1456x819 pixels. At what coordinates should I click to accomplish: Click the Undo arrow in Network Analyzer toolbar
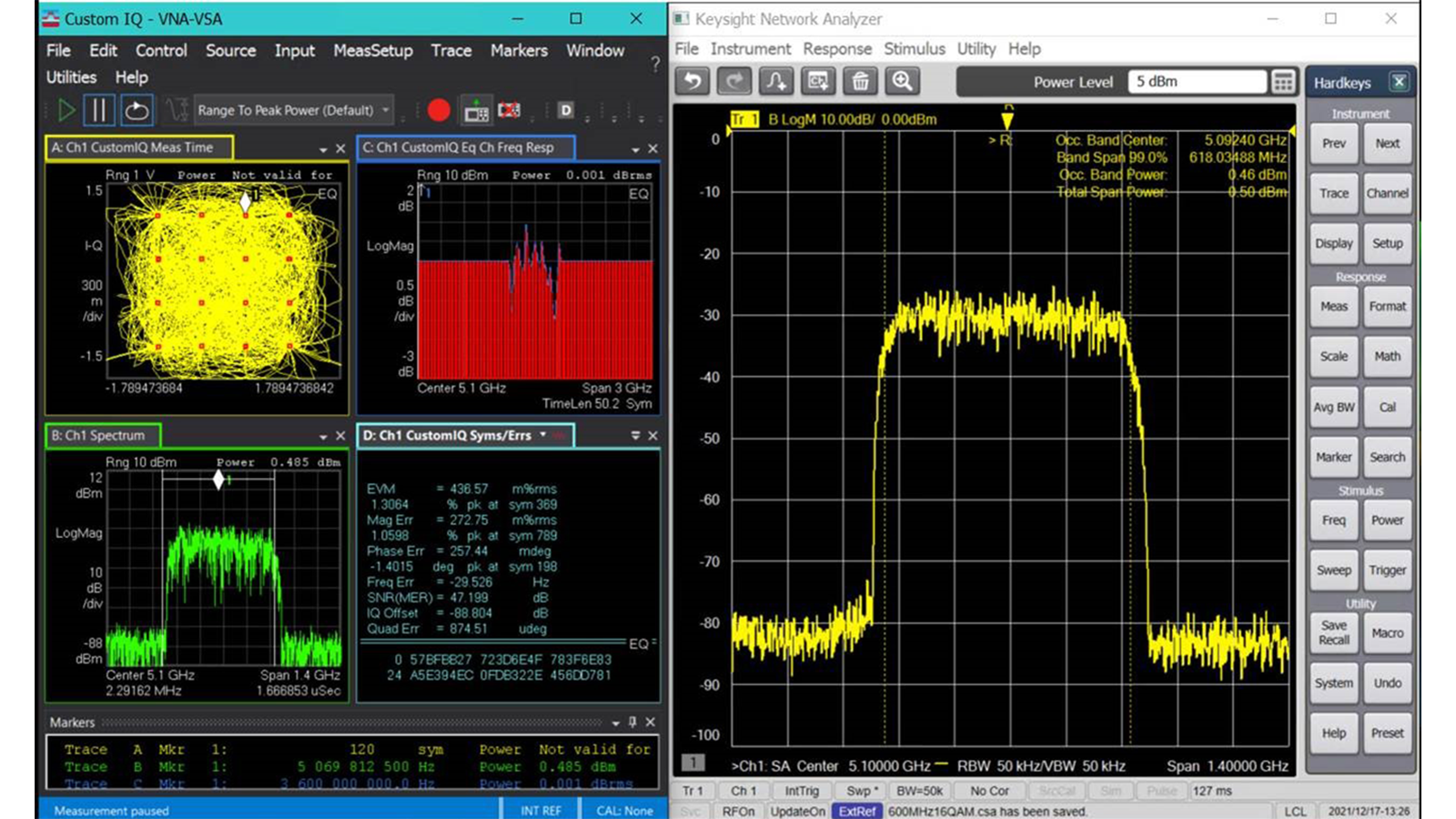[693, 81]
